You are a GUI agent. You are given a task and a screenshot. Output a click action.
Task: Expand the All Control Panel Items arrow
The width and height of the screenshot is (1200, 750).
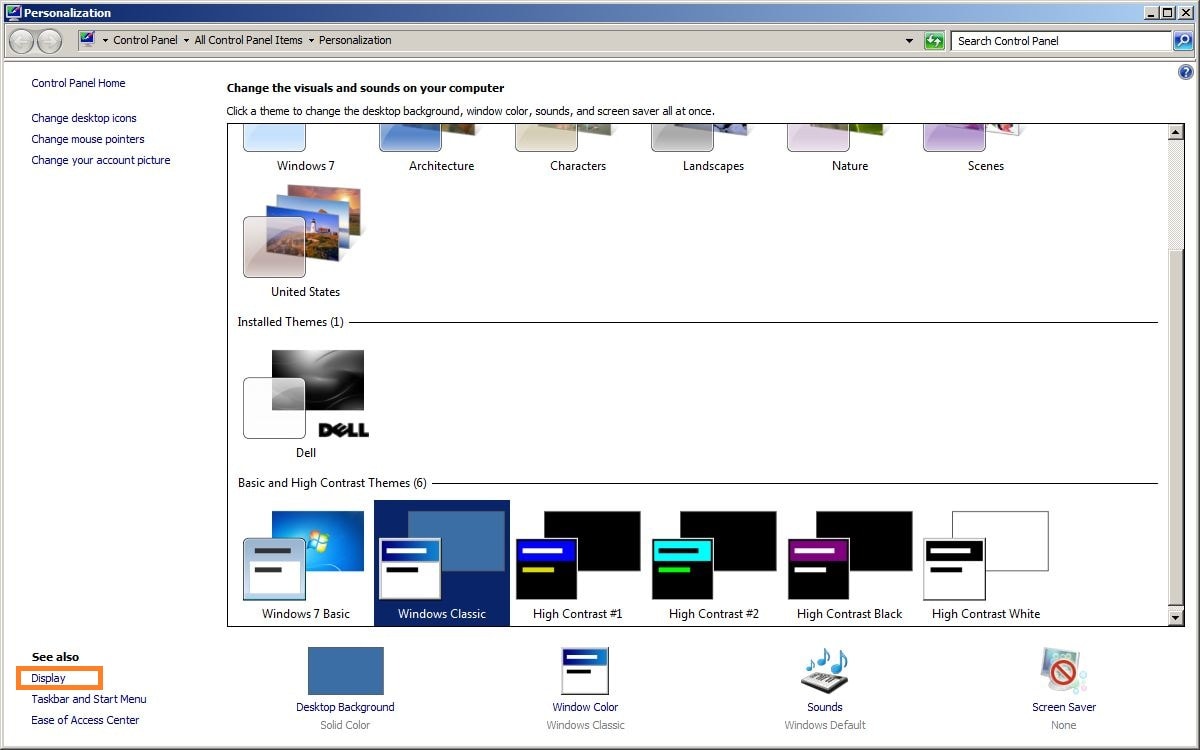[x=311, y=41]
